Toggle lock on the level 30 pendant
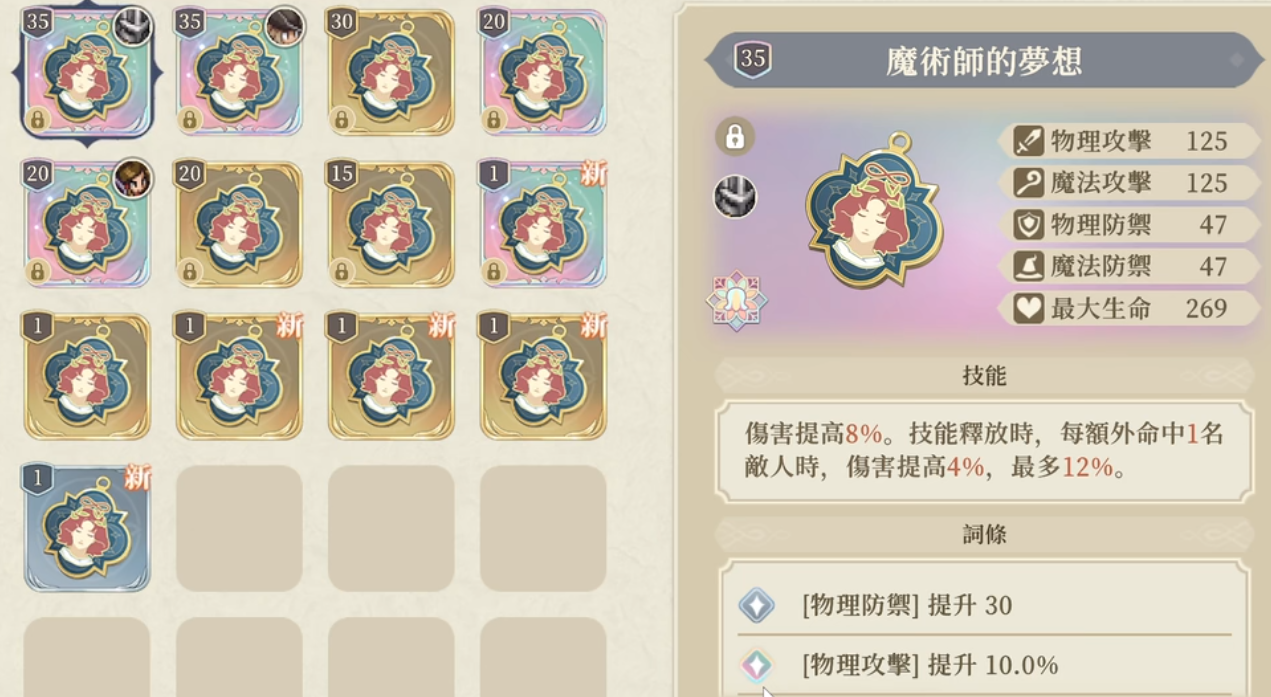The height and width of the screenshot is (697, 1271). 342,120
